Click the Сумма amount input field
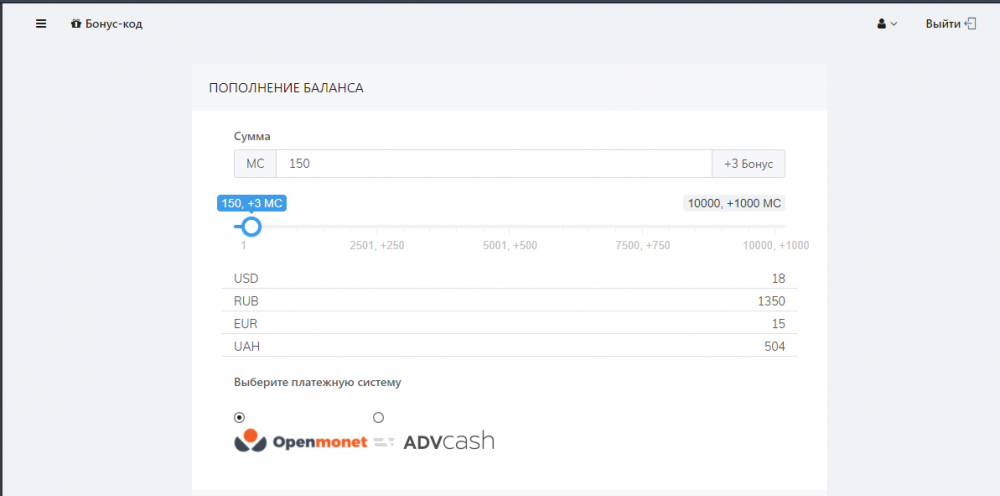1000x496 pixels. click(493, 163)
